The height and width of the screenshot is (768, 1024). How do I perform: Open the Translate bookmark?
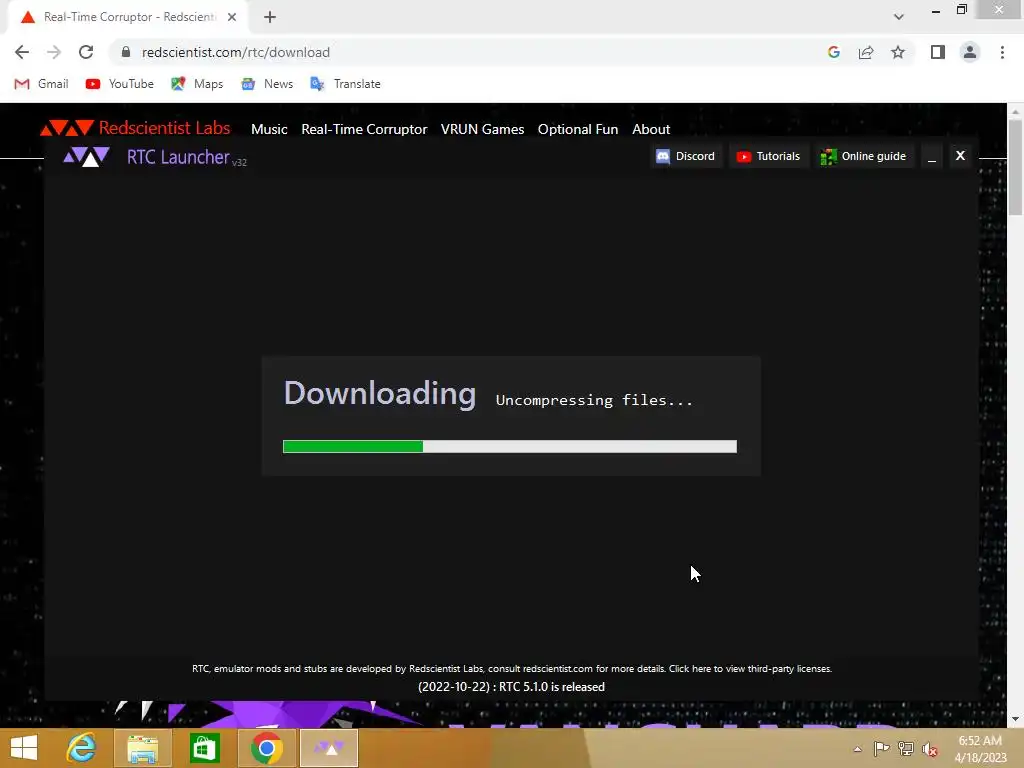pos(345,84)
